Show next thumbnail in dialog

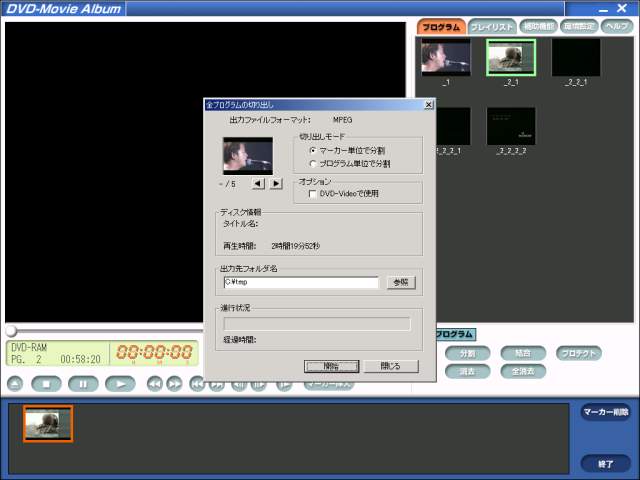[x=276, y=184]
